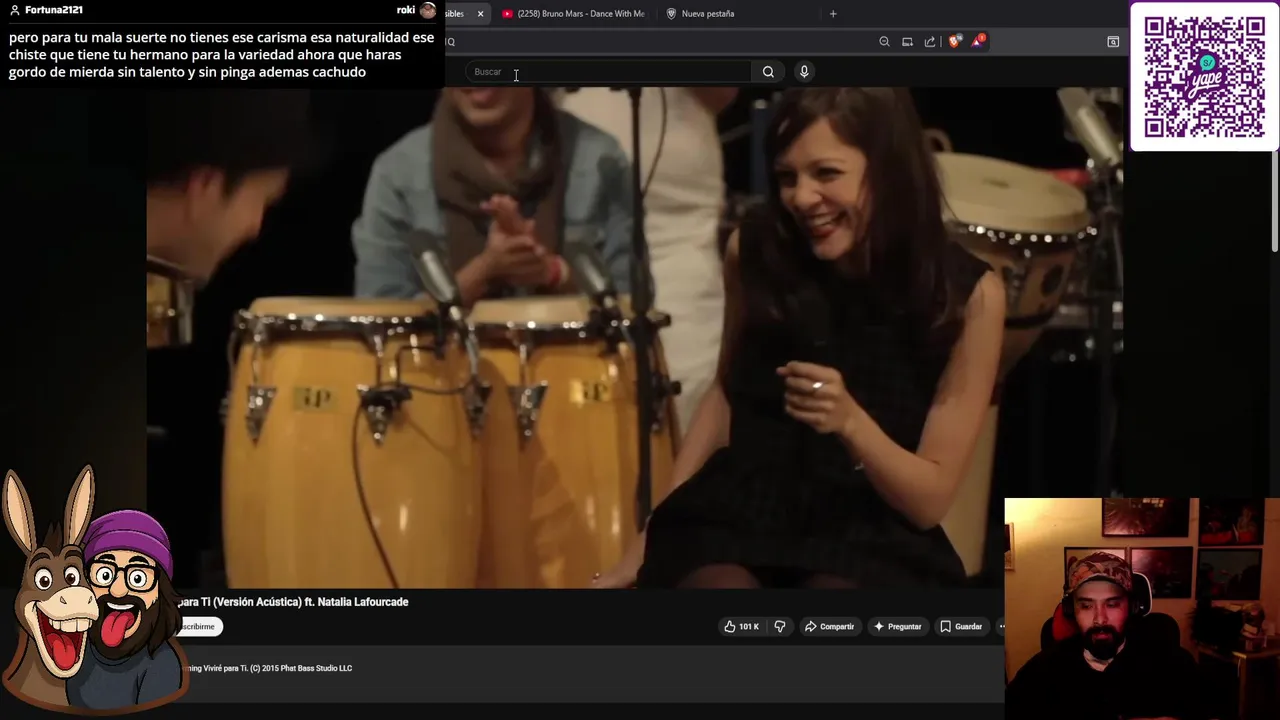1280x720 pixels.
Task: Start voice search with the microphone icon
Action: tap(804, 72)
